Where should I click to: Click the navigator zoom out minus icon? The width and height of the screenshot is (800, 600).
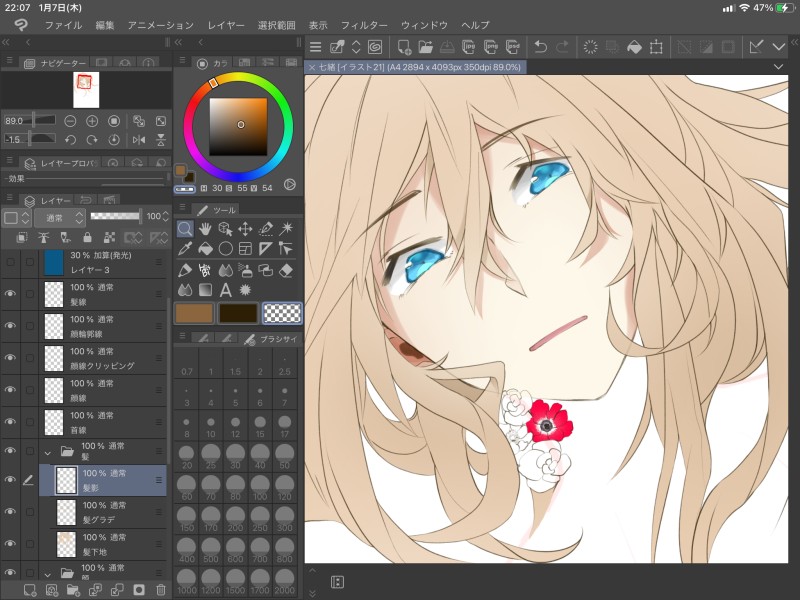[70, 121]
